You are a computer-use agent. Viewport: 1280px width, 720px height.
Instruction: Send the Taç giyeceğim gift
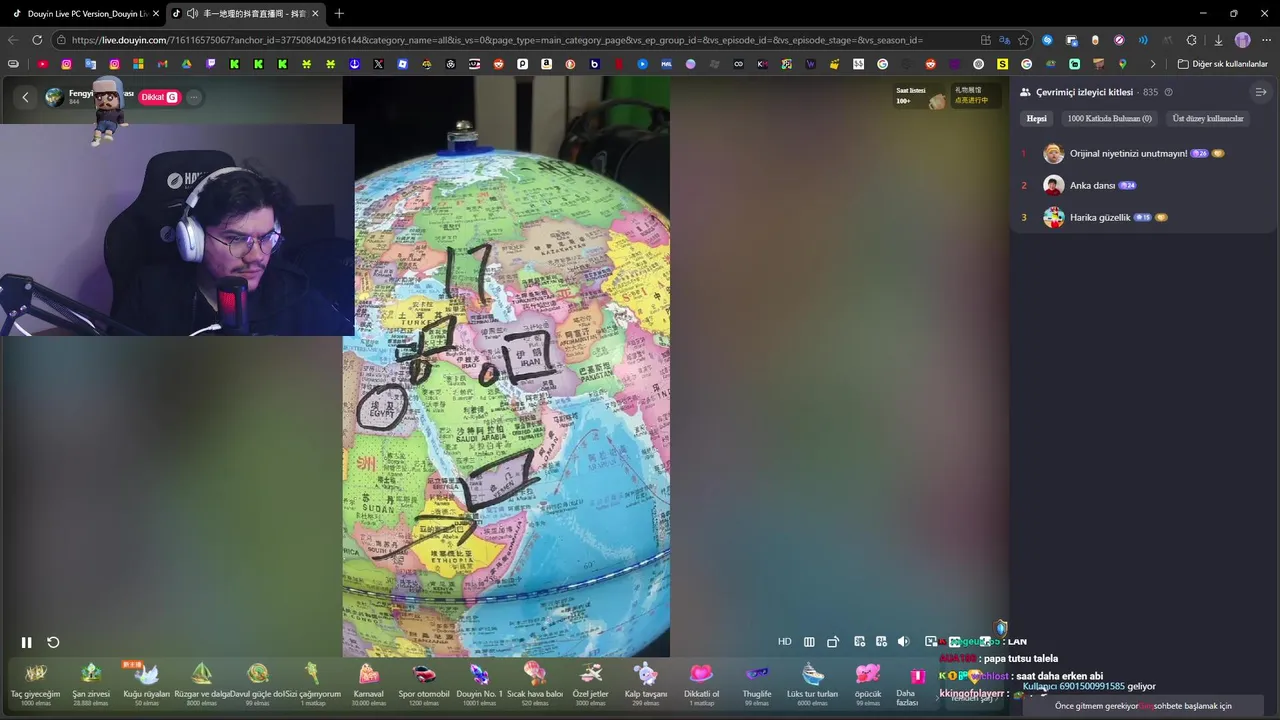tap(36, 683)
